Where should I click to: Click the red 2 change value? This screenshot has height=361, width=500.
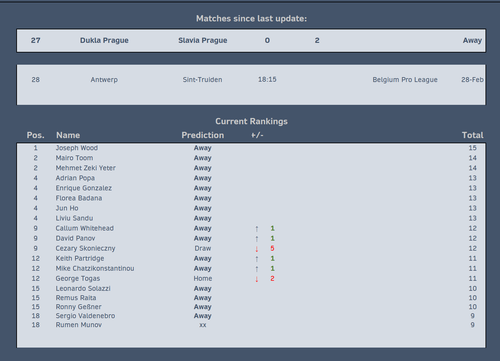(272, 278)
